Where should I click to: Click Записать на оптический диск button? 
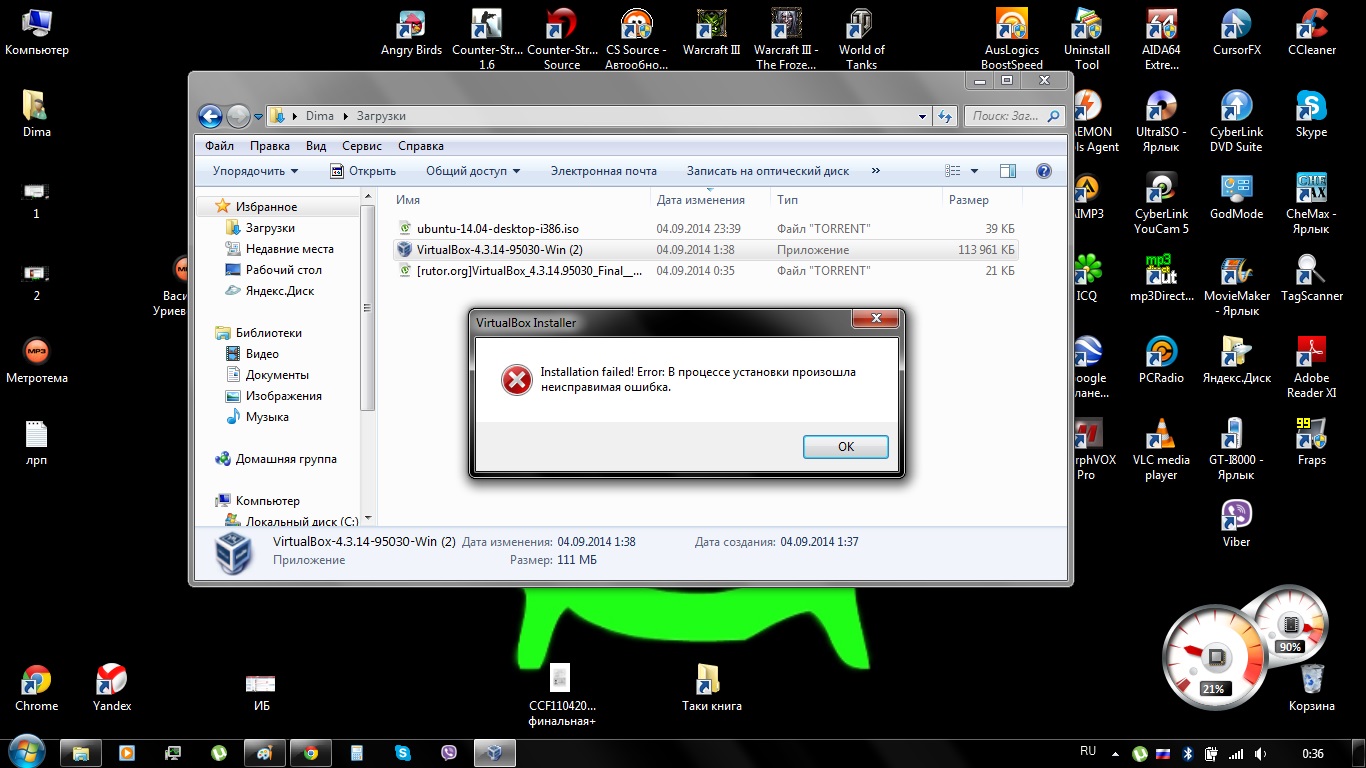[x=767, y=171]
